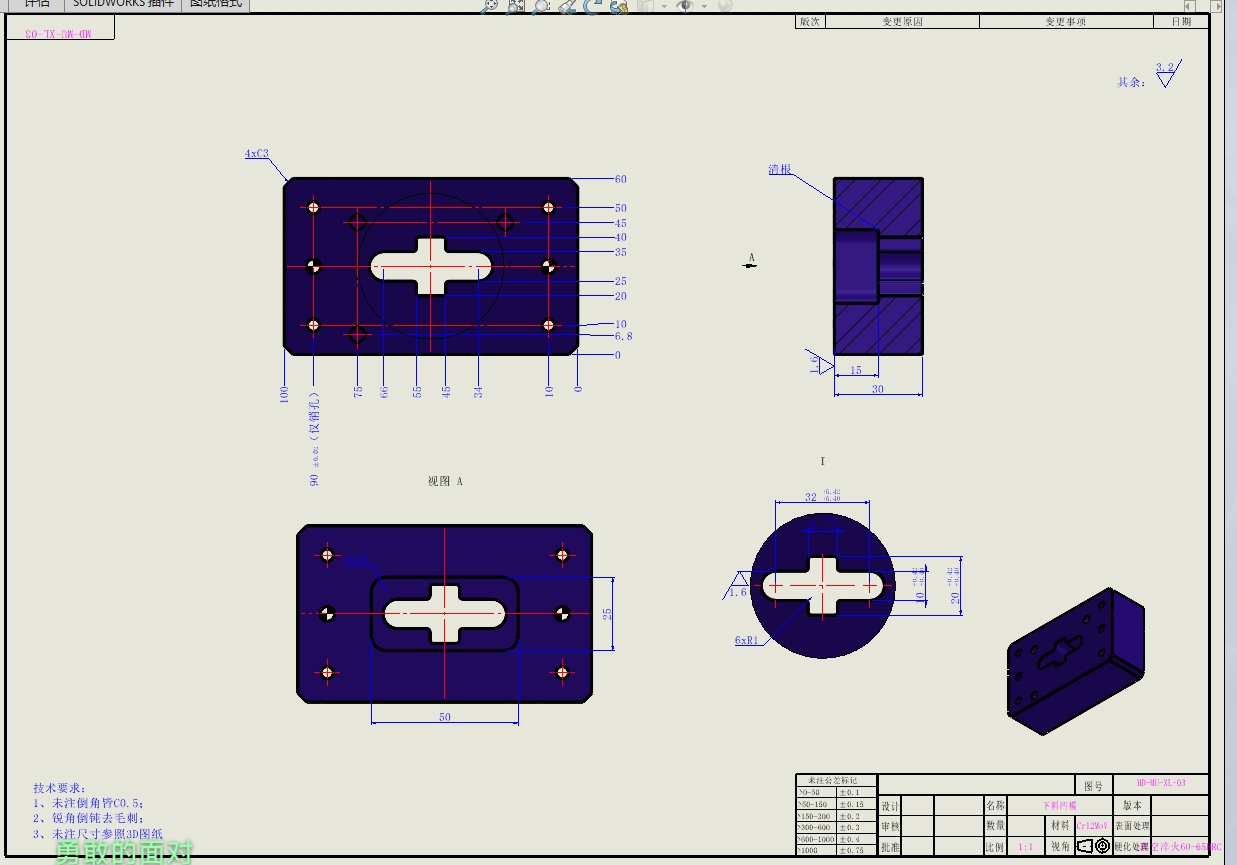Select the section arrow labeled A
The image size is (1237, 865).
[751, 259]
